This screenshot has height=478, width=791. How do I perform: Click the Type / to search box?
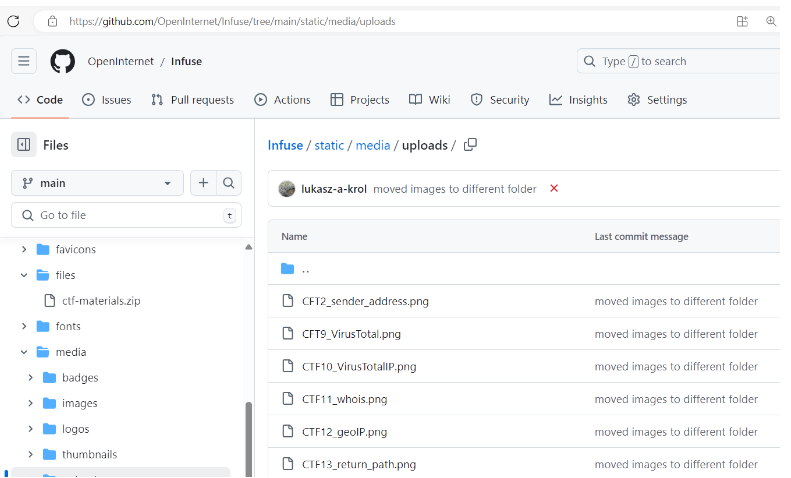coord(679,61)
